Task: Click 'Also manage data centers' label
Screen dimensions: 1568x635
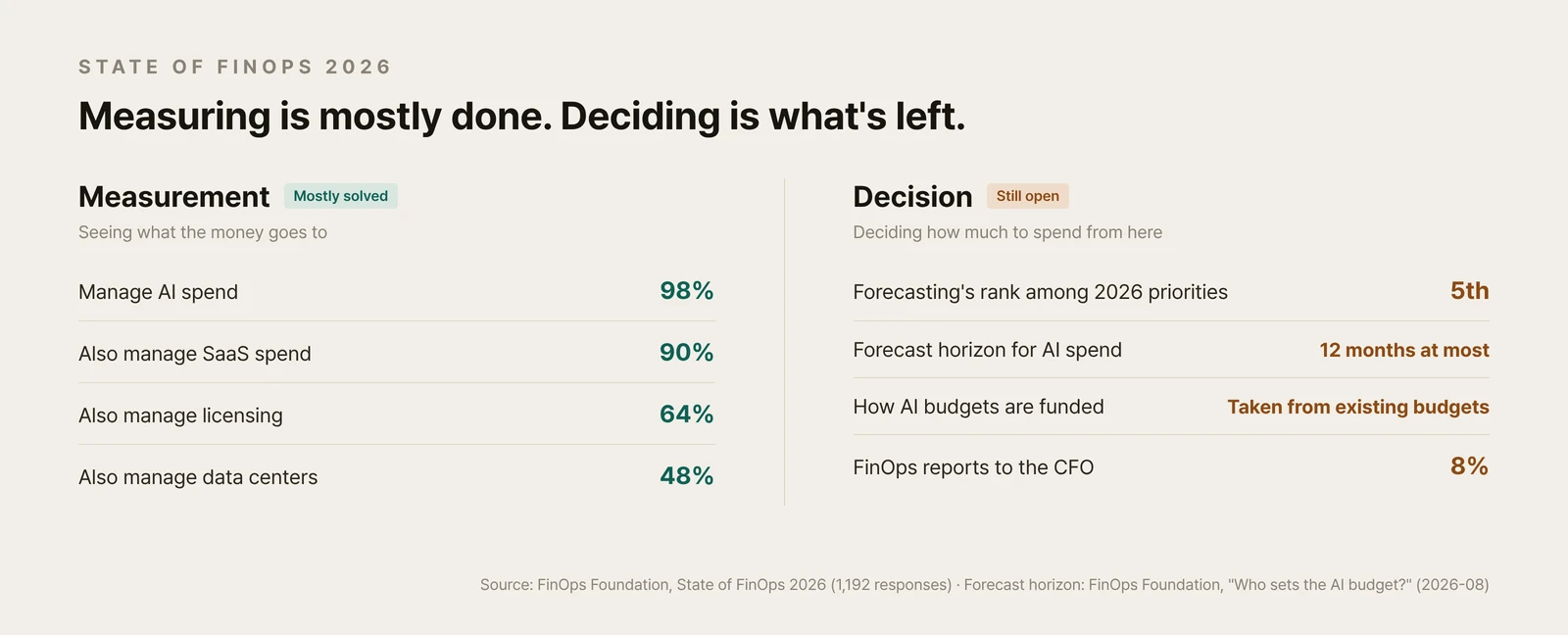Action: (x=198, y=477)
